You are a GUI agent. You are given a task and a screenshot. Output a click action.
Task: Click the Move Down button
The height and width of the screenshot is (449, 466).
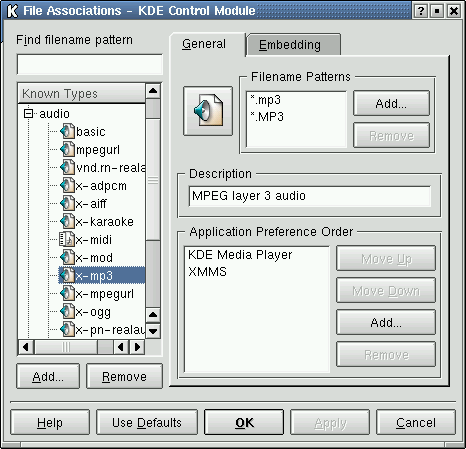[x=386, y=291]
